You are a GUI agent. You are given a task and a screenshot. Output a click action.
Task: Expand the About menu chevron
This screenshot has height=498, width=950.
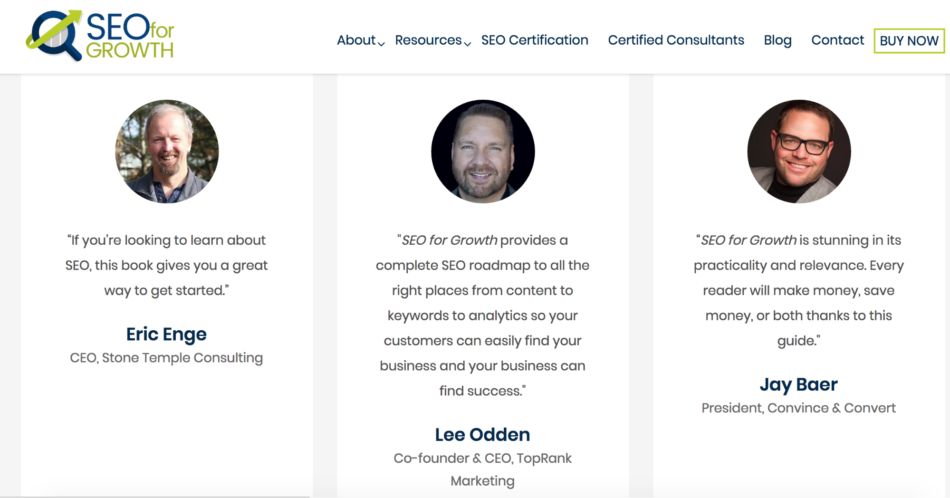(382, 43)
